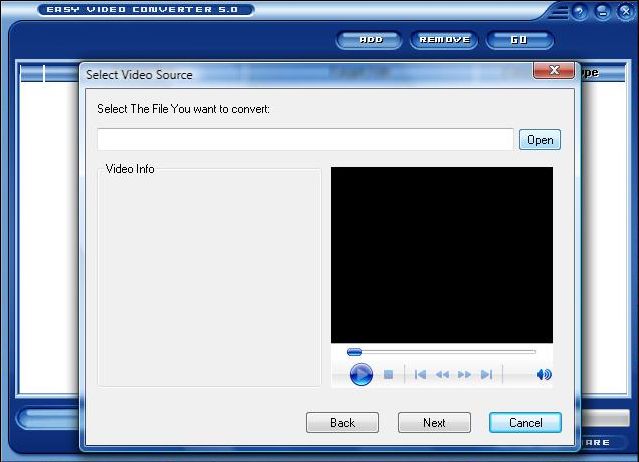The width and height of the screenshot is (639, 462).
Task: Skip to previous track in preview
Action: (x=420, y=375)
